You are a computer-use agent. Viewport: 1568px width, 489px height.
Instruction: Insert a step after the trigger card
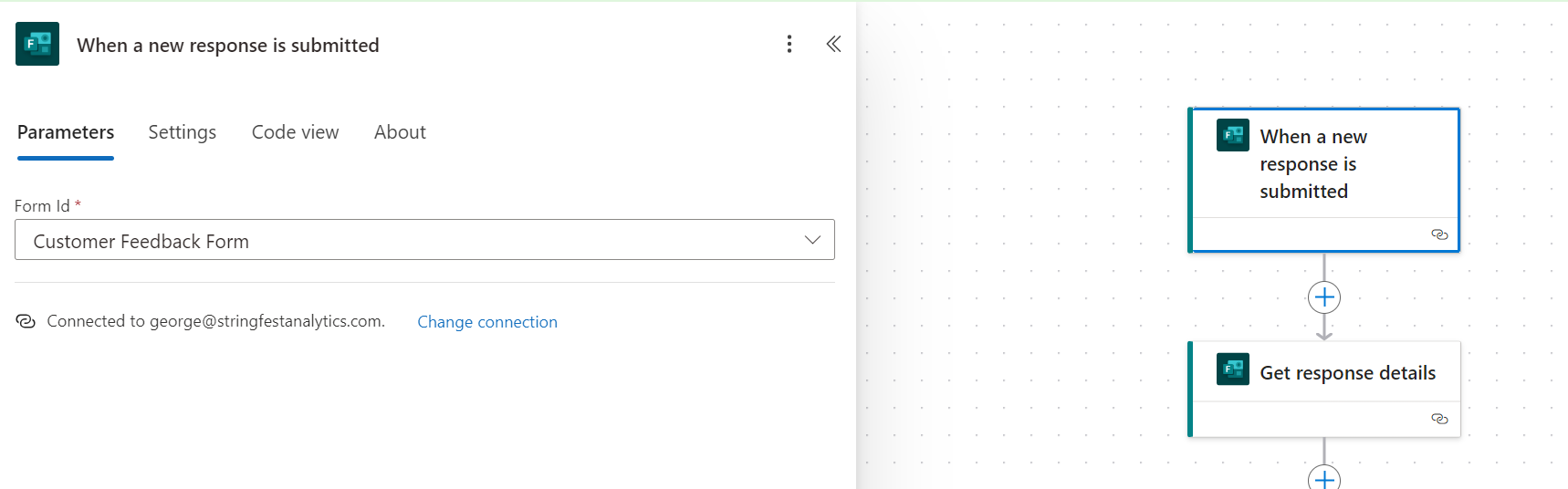click(1324, 297)
